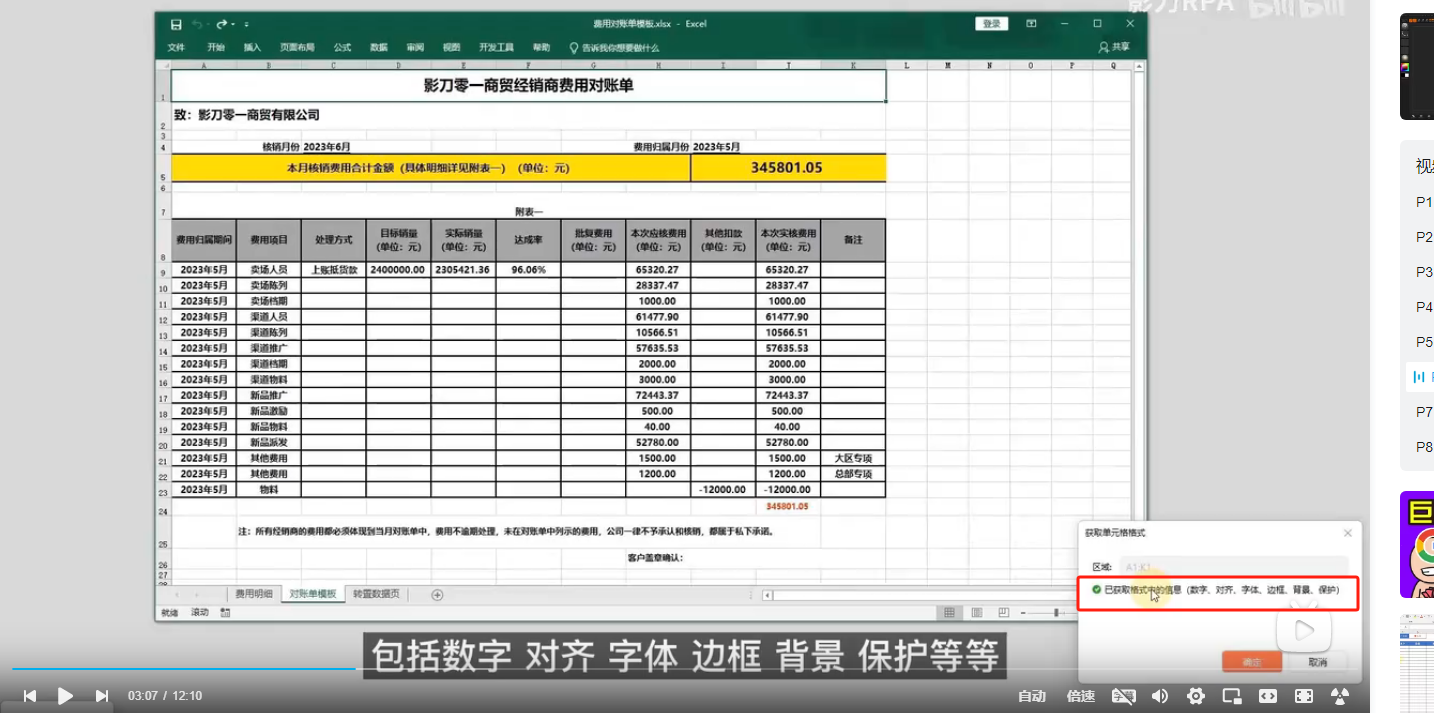Open the video player settings gear

1196,696
